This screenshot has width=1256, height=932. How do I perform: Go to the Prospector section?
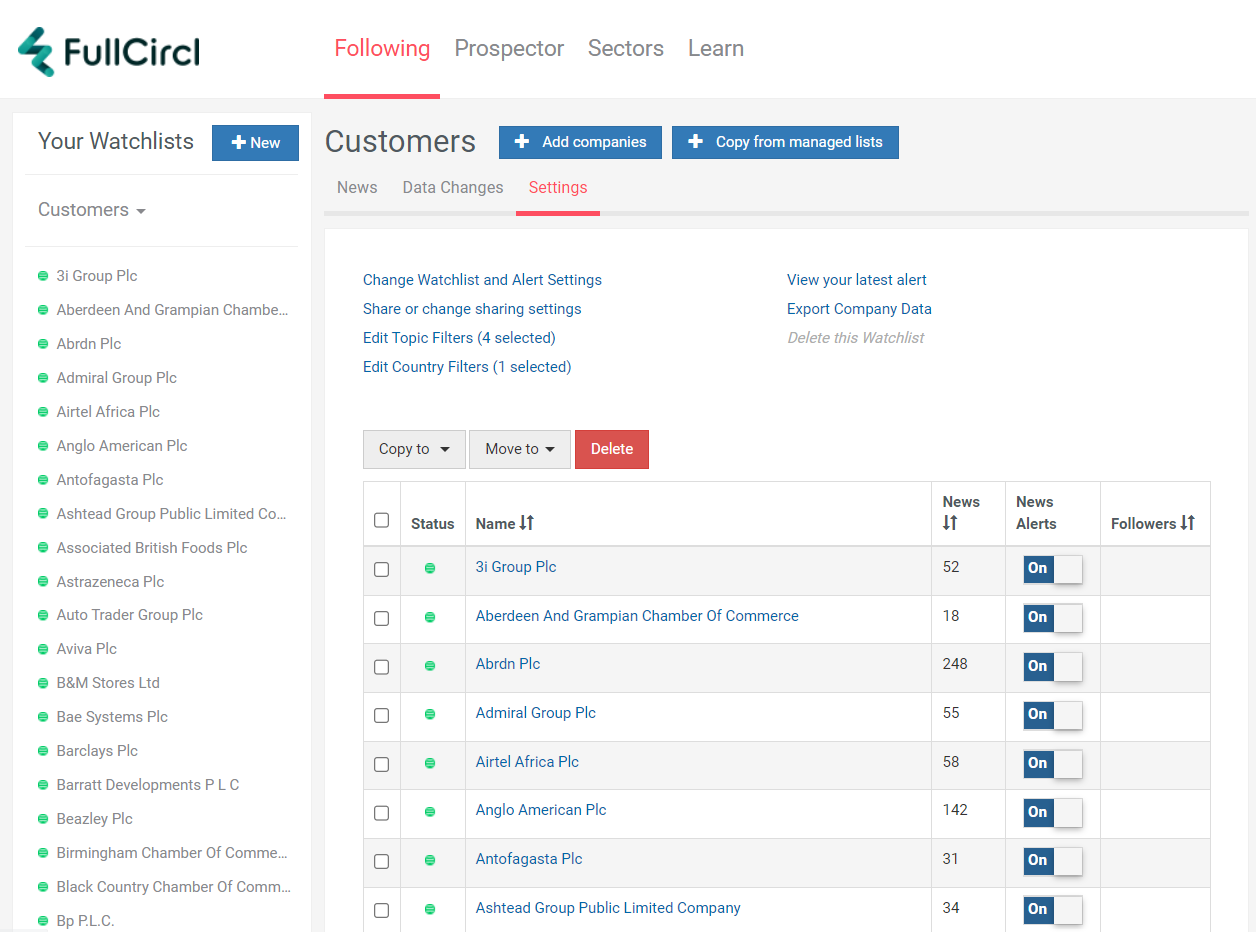509,48
